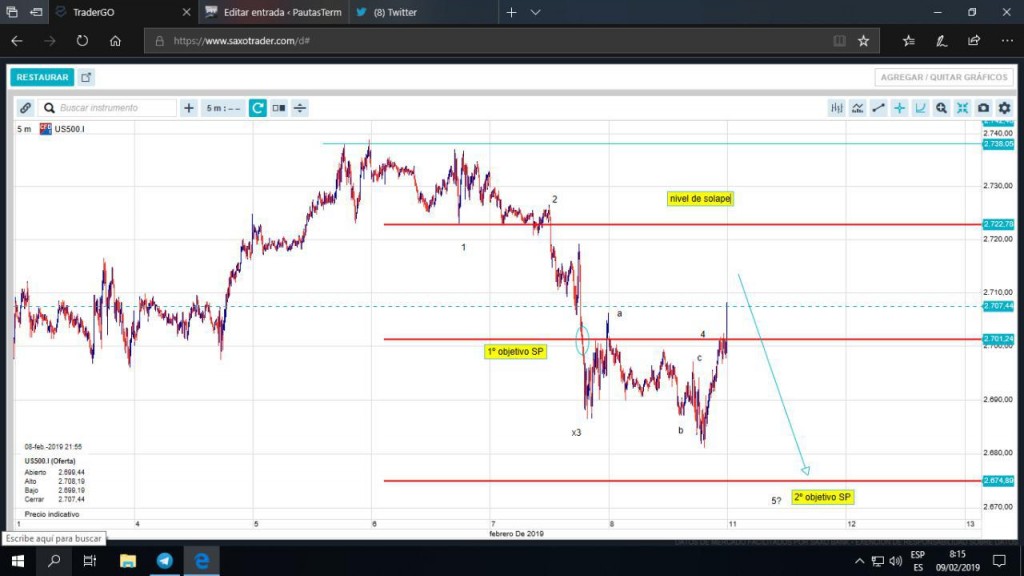Open Windows search magnifier in taskbar

54,561
